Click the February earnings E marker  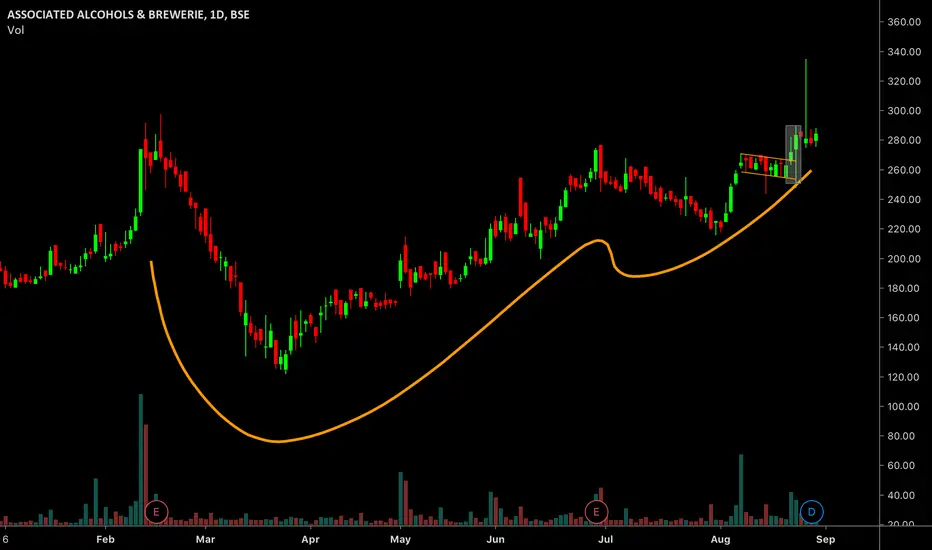(156, 511)
